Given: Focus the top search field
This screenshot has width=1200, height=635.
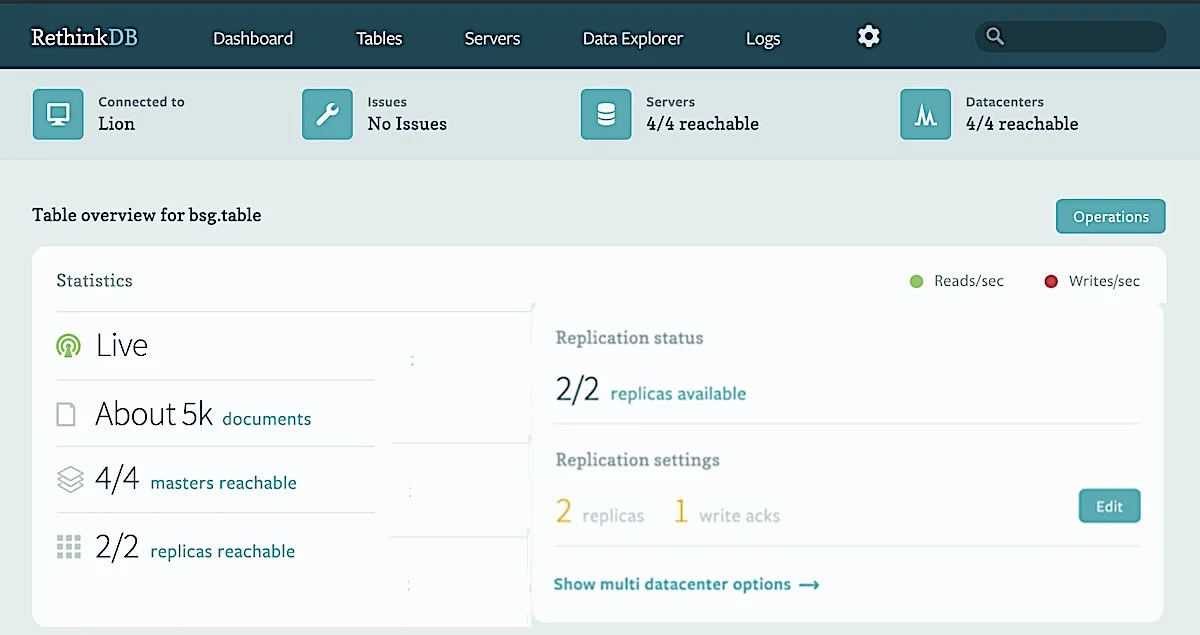Looking at the screenshot, I should click(x=1071, y=37).
